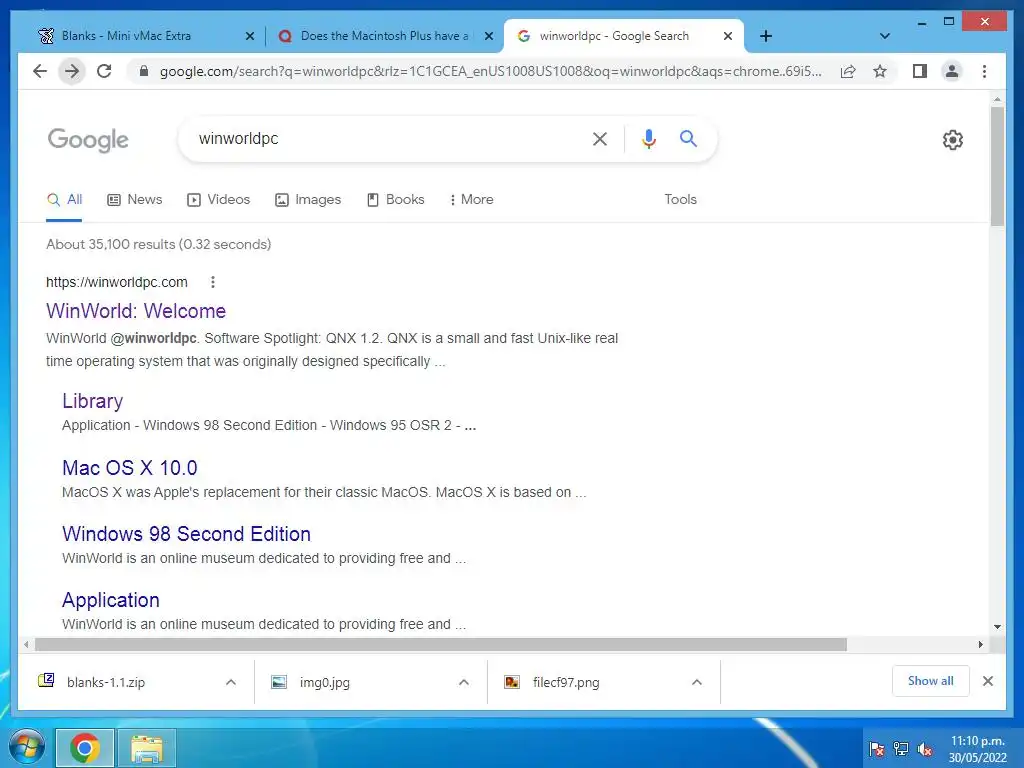Image resolution: width=1024 pixels, height=768 pixels.
Task: Click the vertical scrollbar thumb
Action: click(x=997, y=167)
